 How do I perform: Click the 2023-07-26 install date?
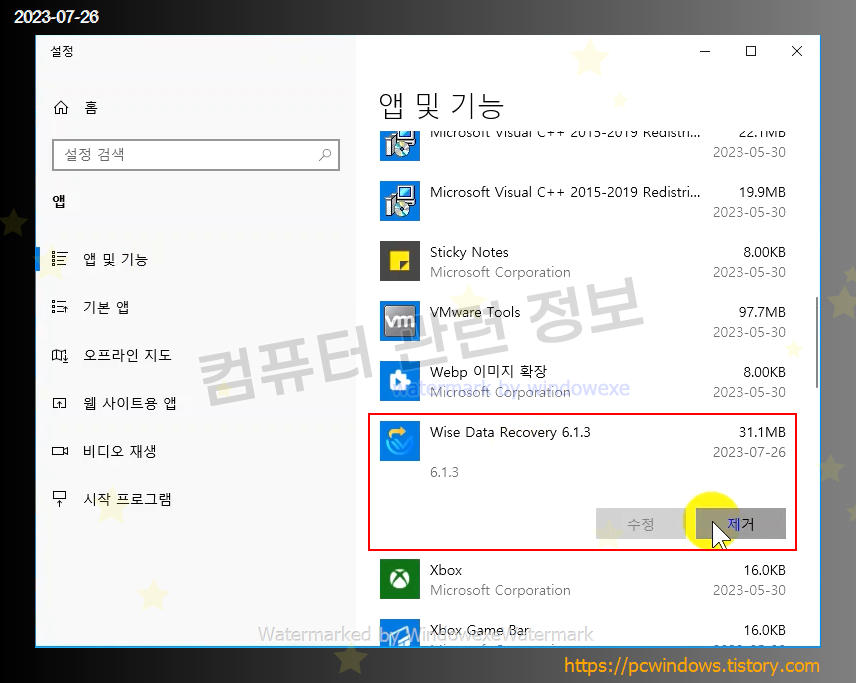(749, 453)
